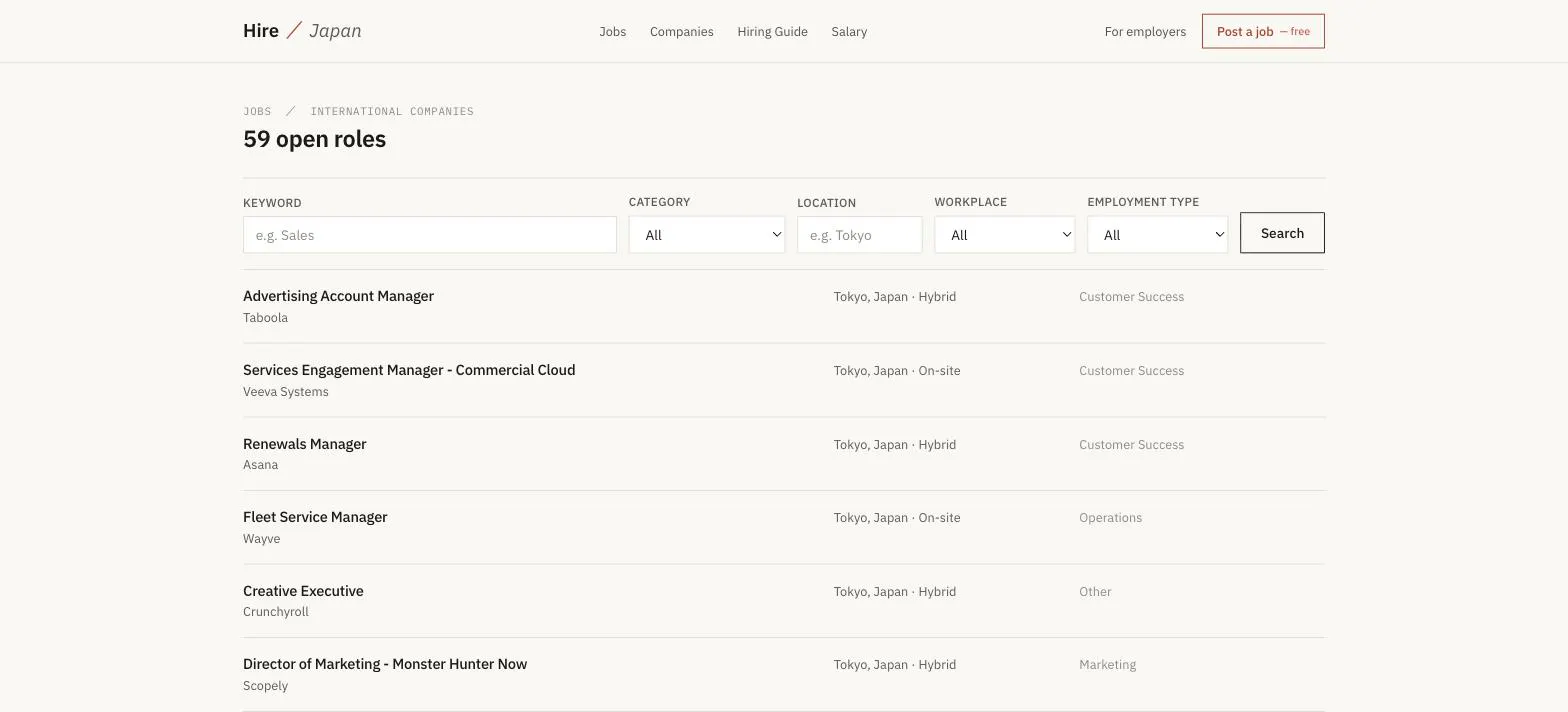Select the Wayve company name
Image resolution: width=1568 pixels, height=712 pixels.
tap(262, 539)
